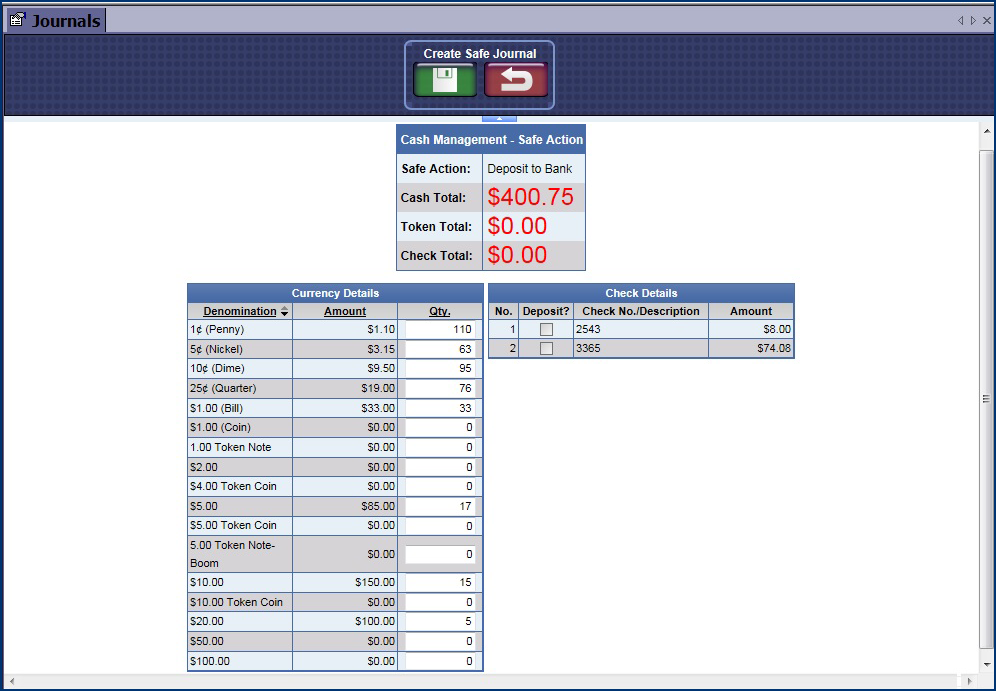Click the Penny quantity field
This screenshot has height=691, width=996.
(x=440, y=329)
